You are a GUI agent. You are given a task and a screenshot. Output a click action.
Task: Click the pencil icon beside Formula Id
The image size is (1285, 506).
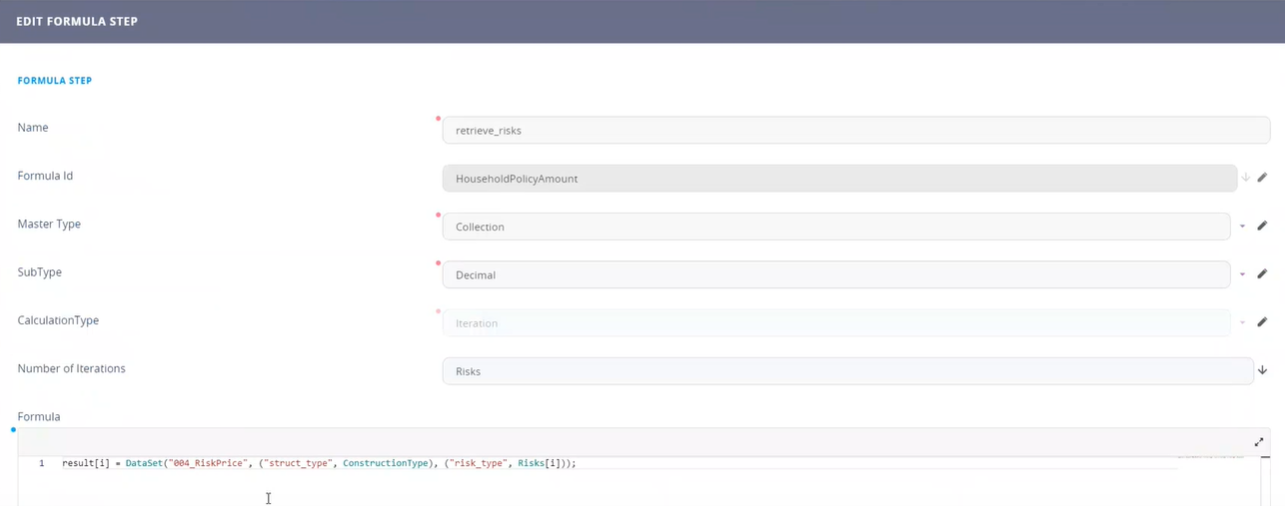[x=1262, y=178]
